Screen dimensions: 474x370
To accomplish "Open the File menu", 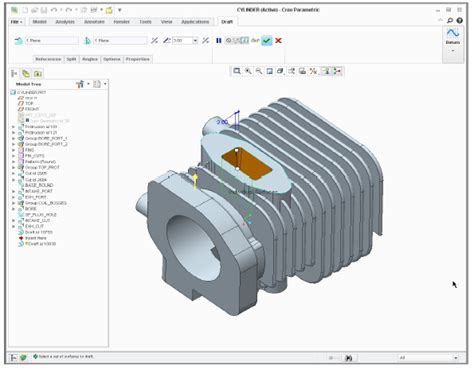I will [16, 22].
